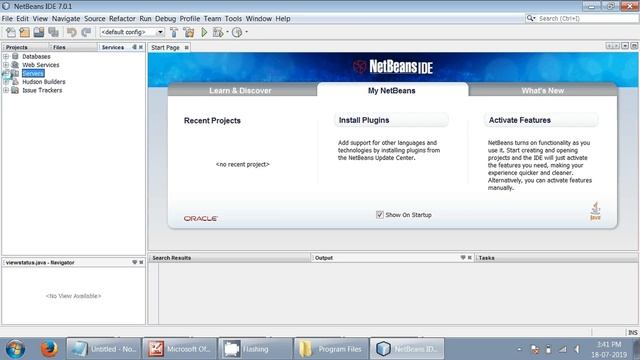Open the Tasks tab
This screenshot has width=640, height=360.
coord(487,258)
